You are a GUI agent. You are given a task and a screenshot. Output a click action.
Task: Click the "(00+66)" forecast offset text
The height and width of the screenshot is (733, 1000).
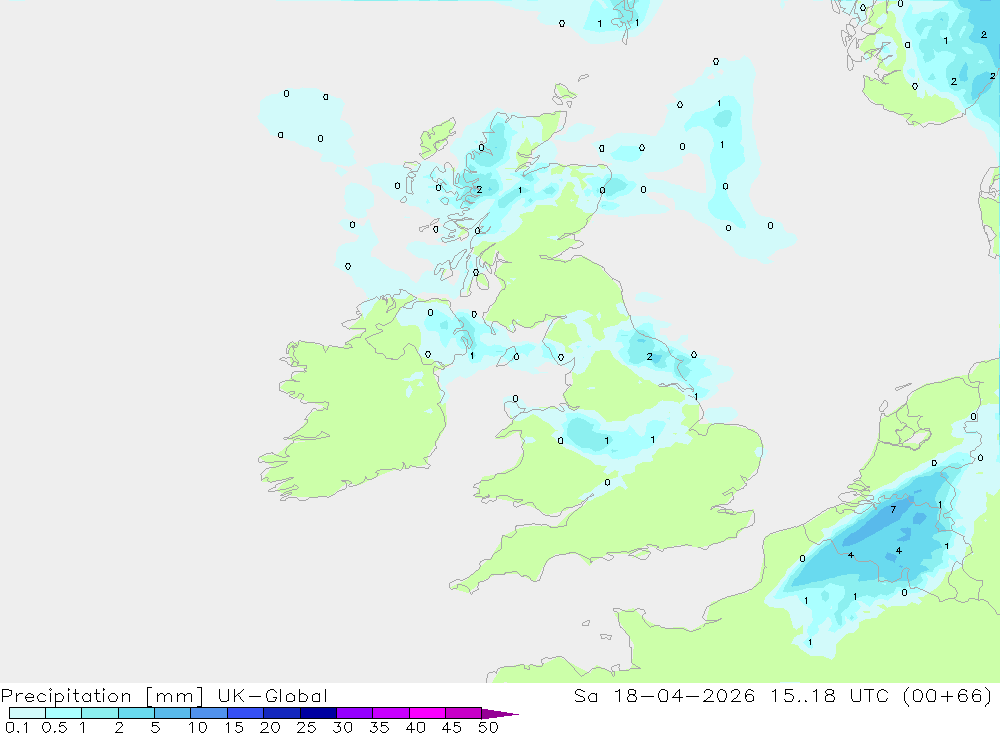click(x=948, y=696)
